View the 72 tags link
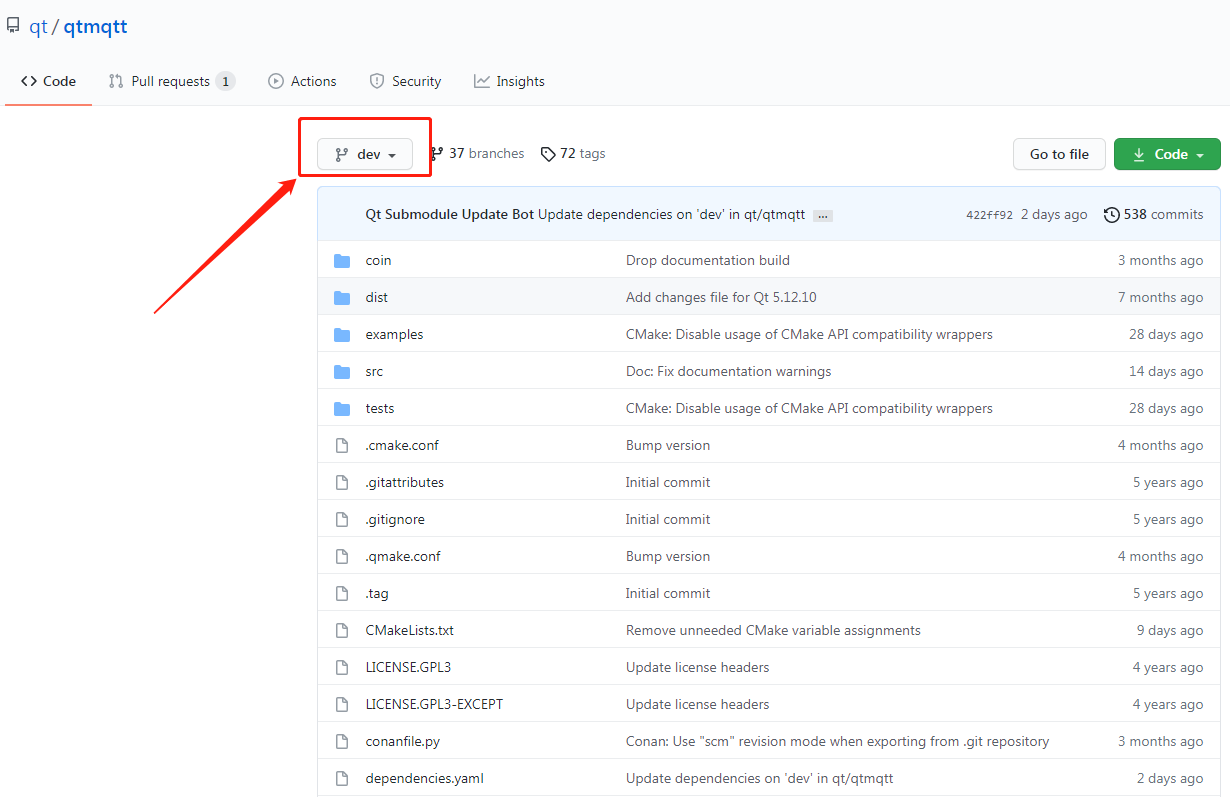The width and height of the screenshot is (1230, 797). [x=573, y=154]
